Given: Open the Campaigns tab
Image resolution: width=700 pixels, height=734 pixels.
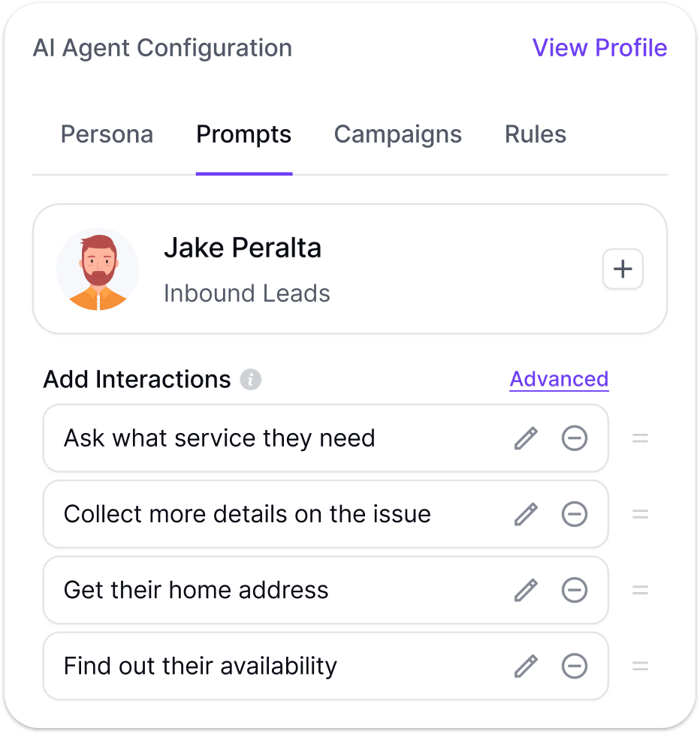Looking at the screenshot, I should [398, 135].
